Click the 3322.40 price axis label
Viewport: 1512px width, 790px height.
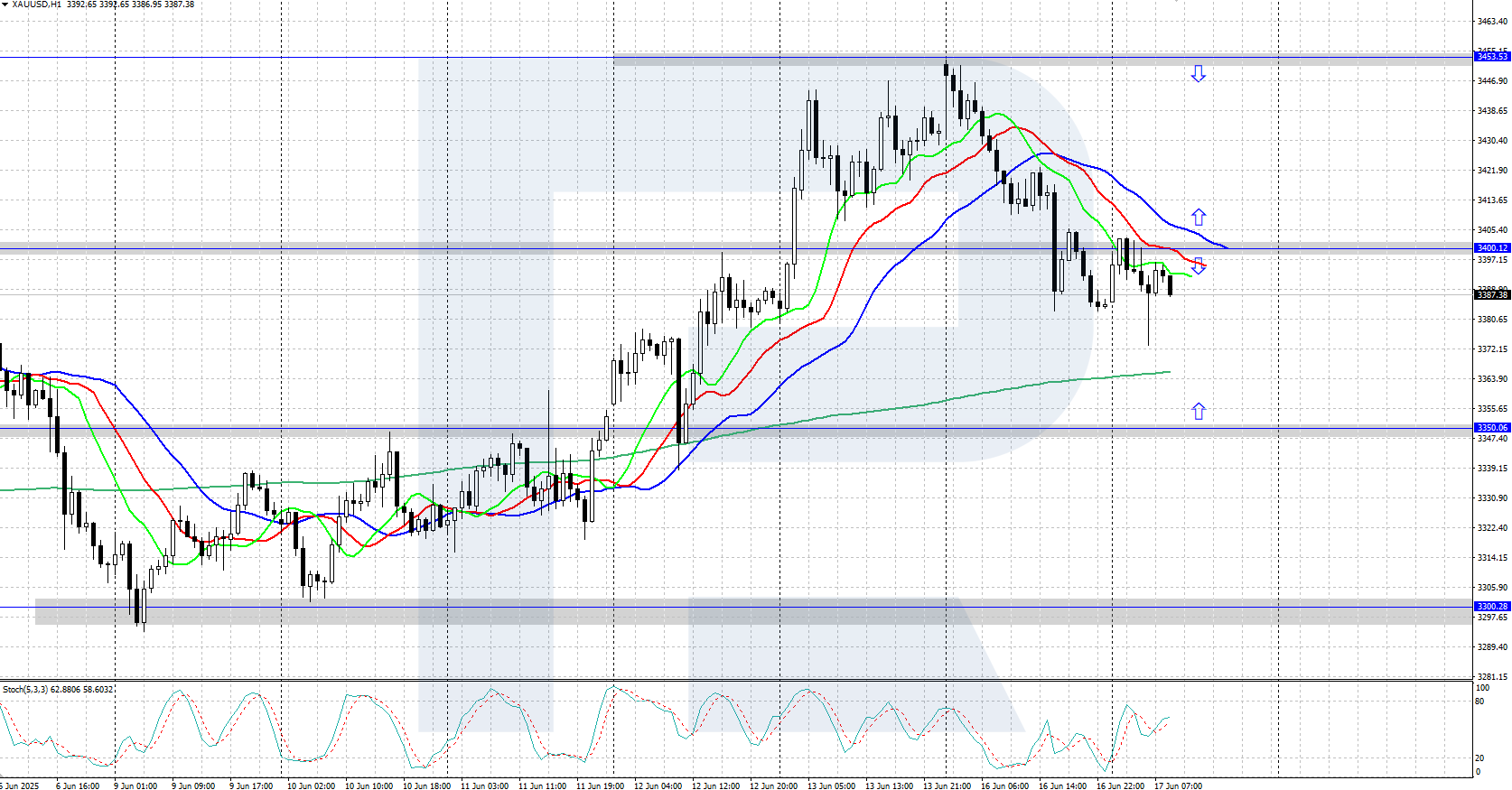point(1492,528)
